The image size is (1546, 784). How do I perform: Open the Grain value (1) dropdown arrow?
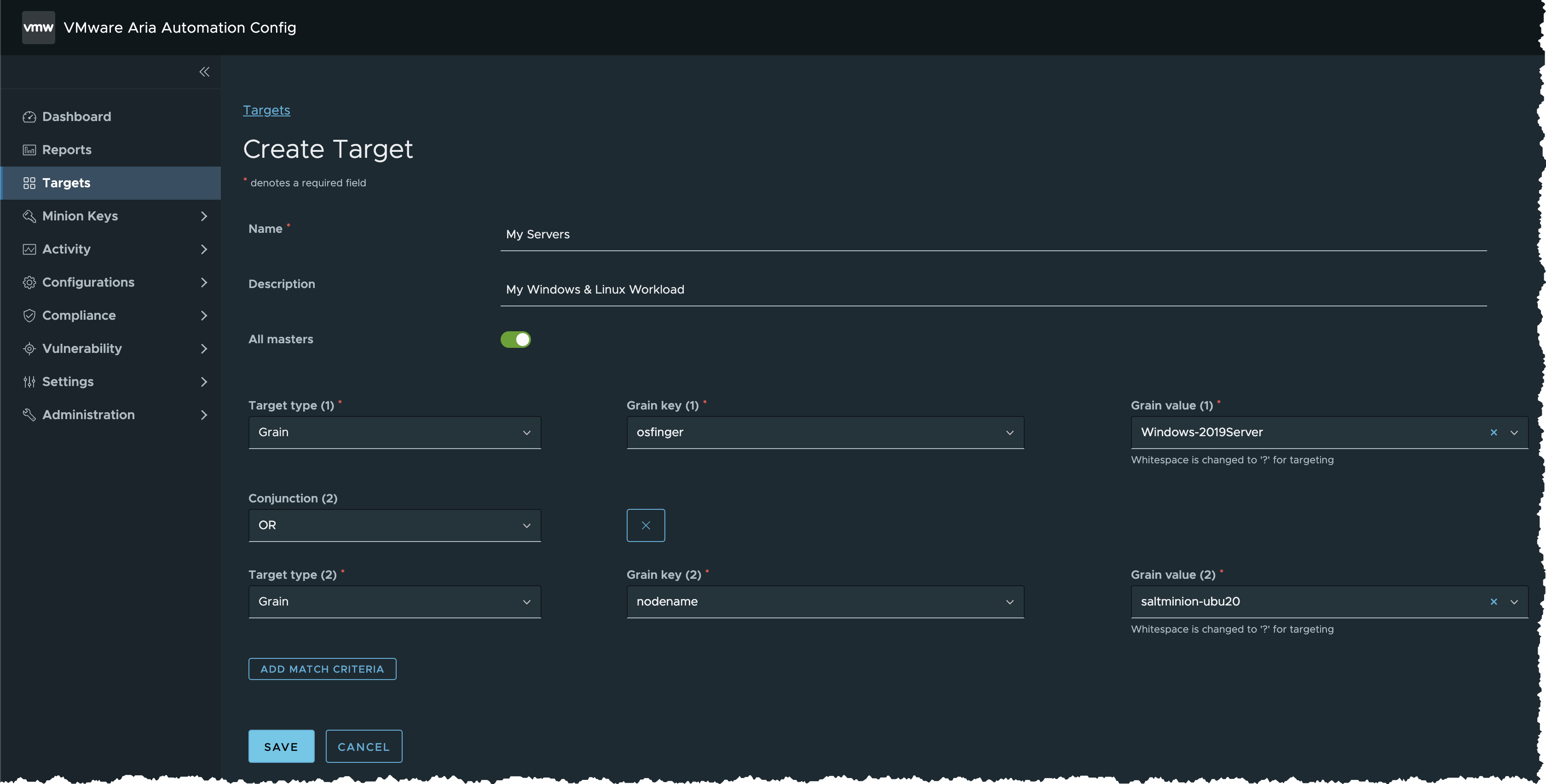click(x=1514, y=433)
